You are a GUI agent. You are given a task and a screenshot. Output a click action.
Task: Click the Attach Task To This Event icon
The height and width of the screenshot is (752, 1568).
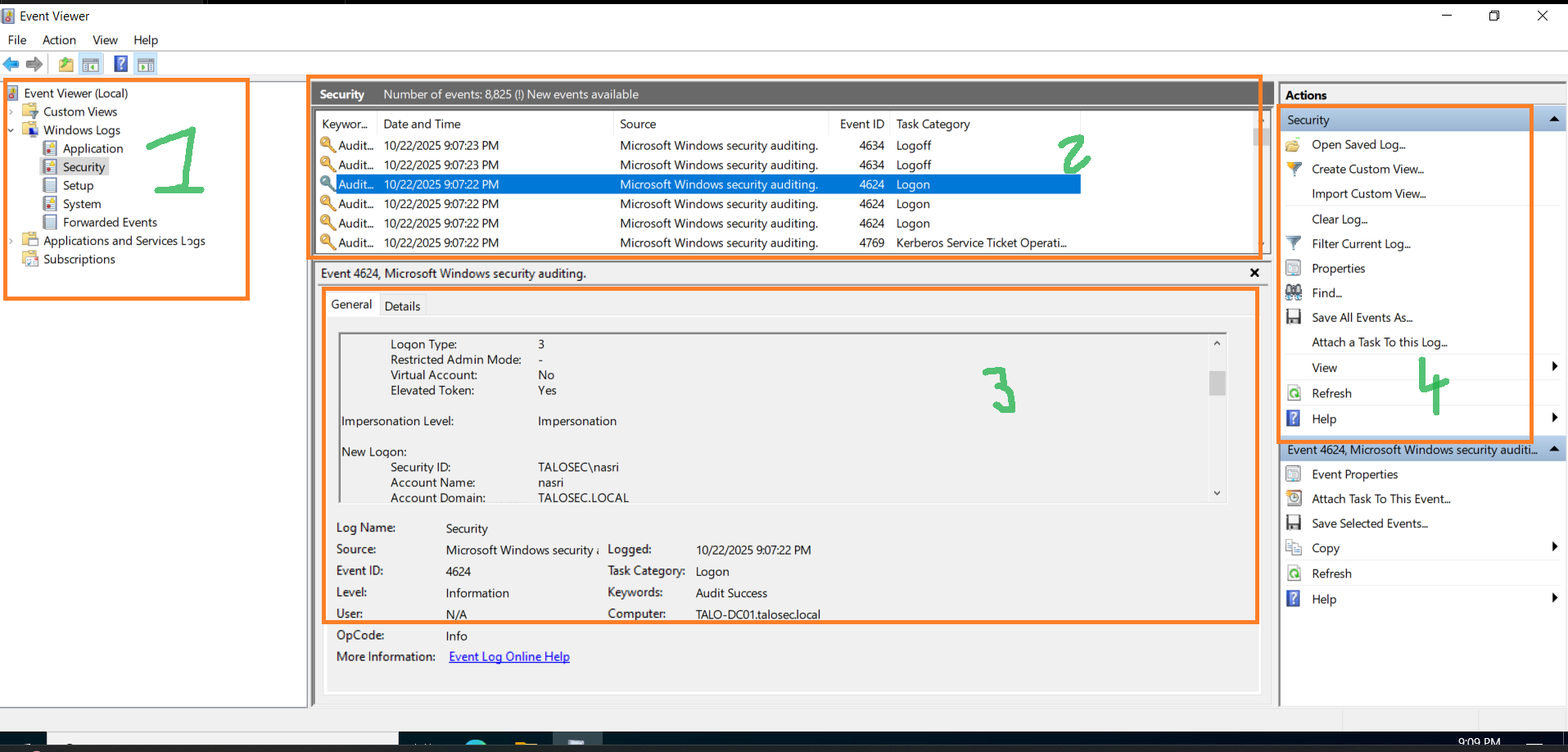[1294, 498]
